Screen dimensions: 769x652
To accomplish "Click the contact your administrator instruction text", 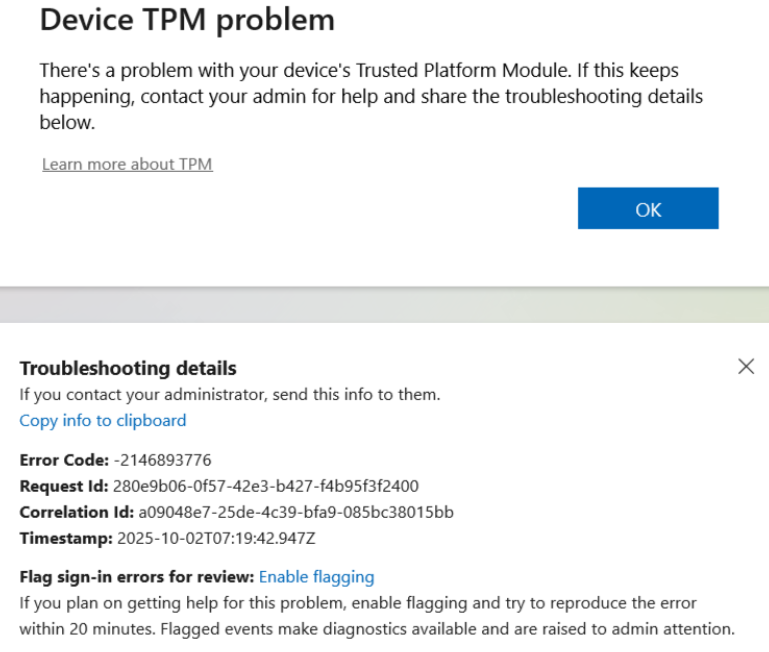I will click(230, 394).
